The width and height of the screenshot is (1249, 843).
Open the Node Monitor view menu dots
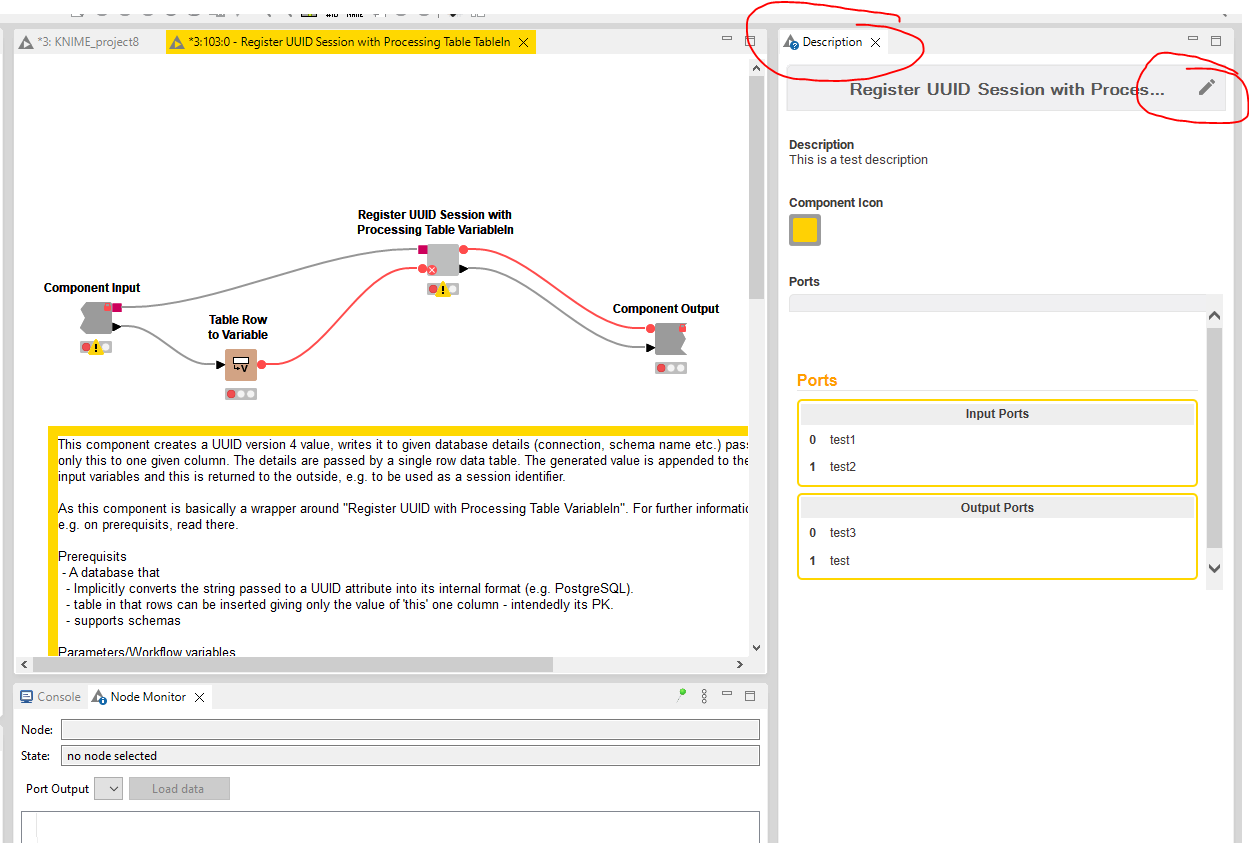click(x=704, y=696)
